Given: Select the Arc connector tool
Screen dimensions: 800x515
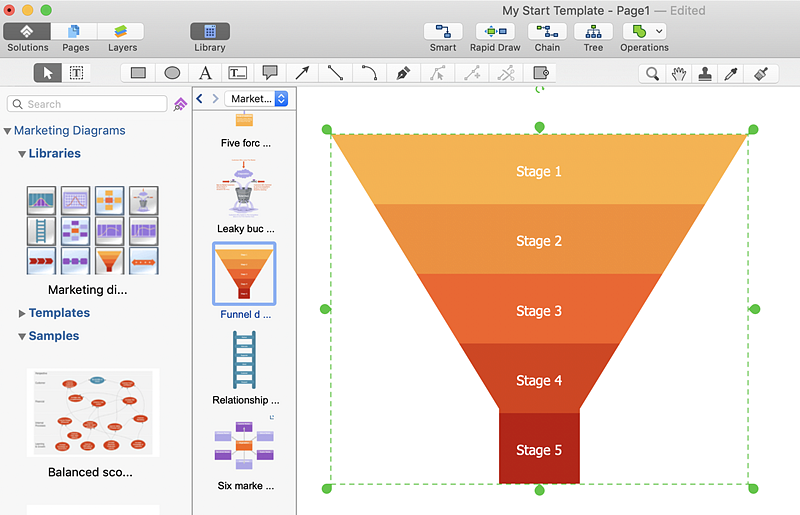Looking at the screenshot, I should [x=369, y=73].
